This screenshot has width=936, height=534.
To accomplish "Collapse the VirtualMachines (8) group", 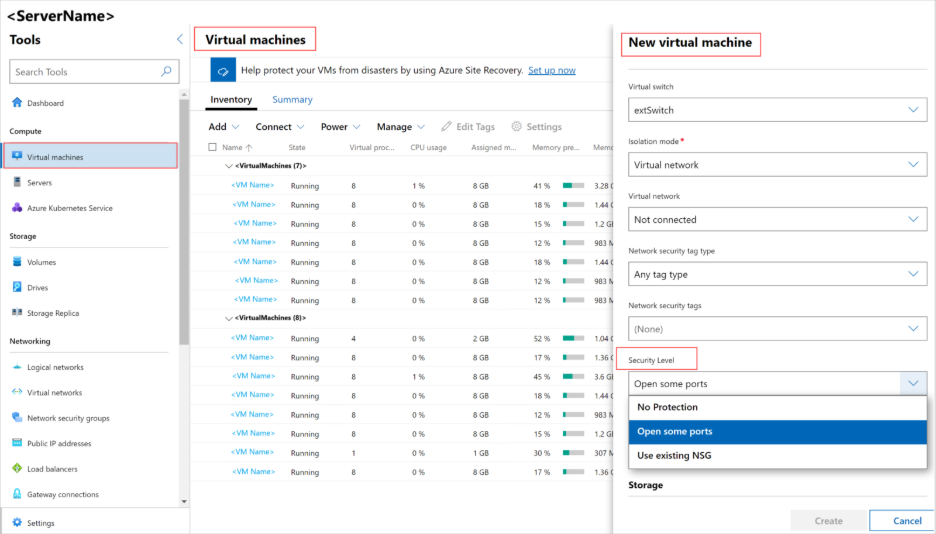I will point(228,318).
